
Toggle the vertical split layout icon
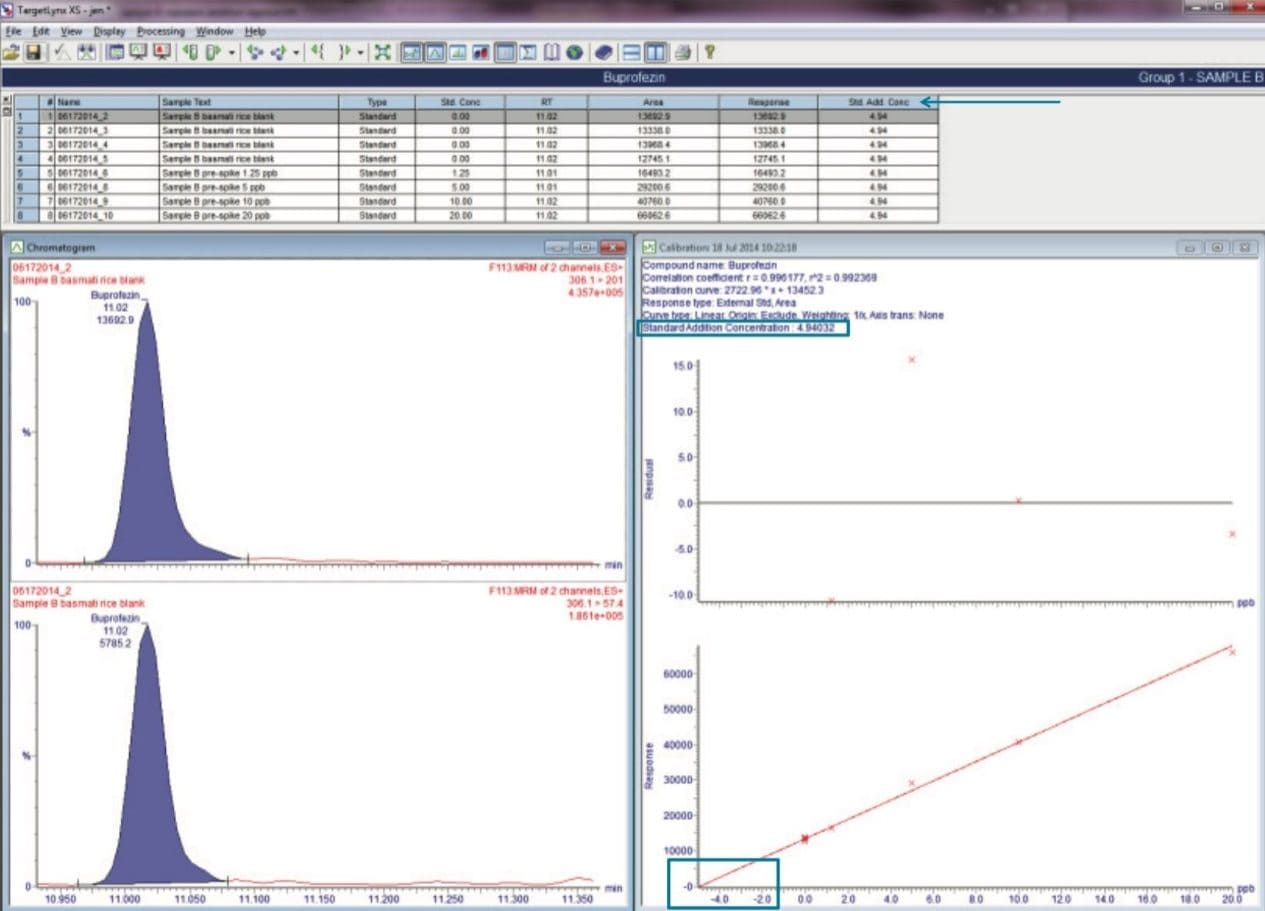click(655, 52)
